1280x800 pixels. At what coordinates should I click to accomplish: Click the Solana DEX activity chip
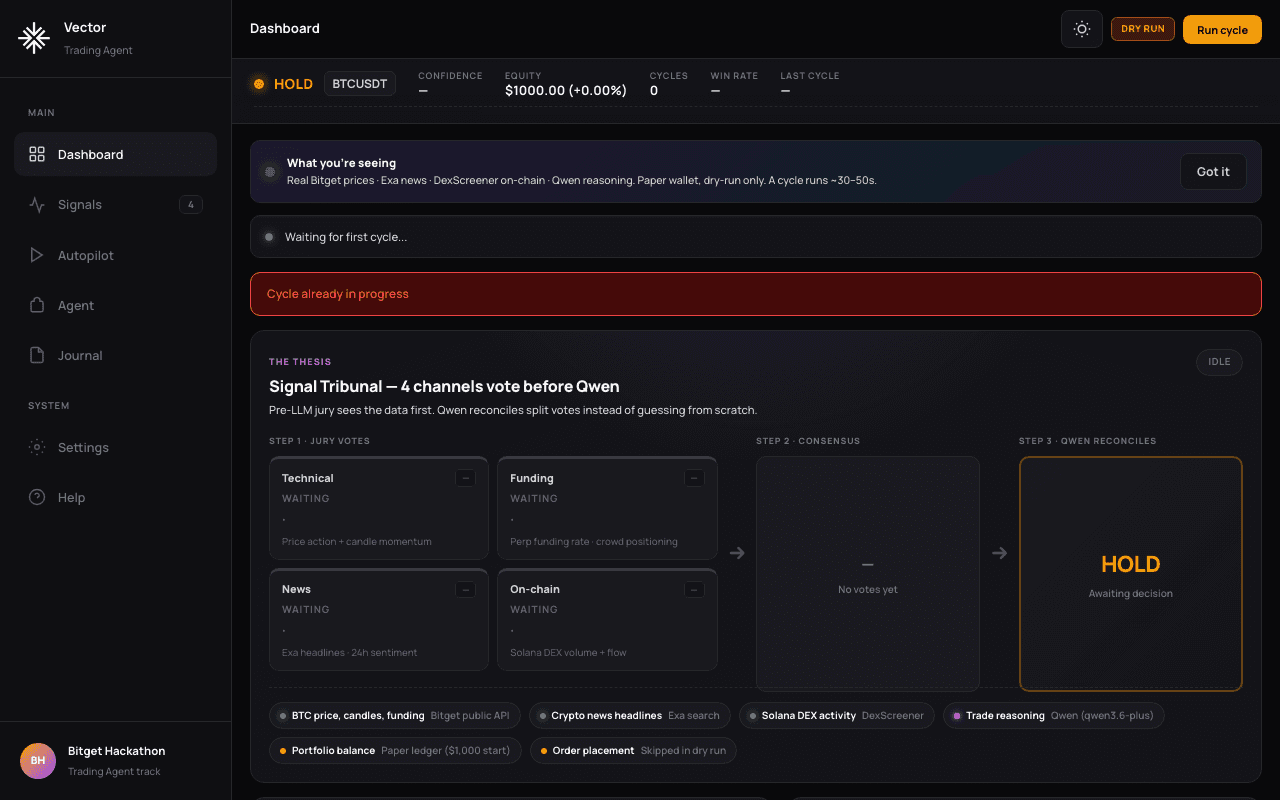pyautogui.click(x=838, y=716)
